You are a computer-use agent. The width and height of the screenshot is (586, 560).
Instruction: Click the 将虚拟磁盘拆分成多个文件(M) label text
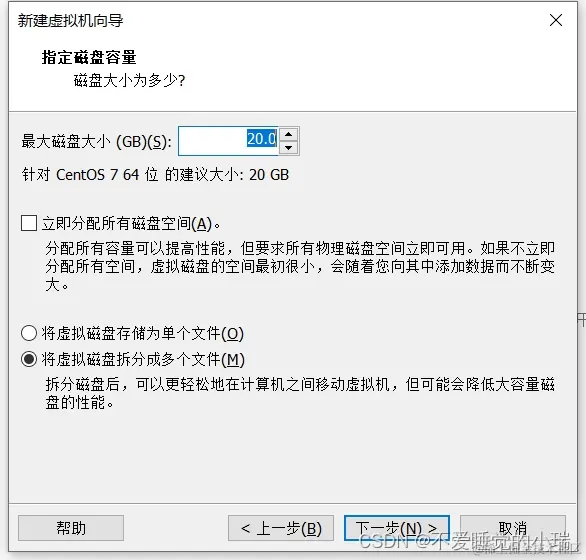coord(143,360)
